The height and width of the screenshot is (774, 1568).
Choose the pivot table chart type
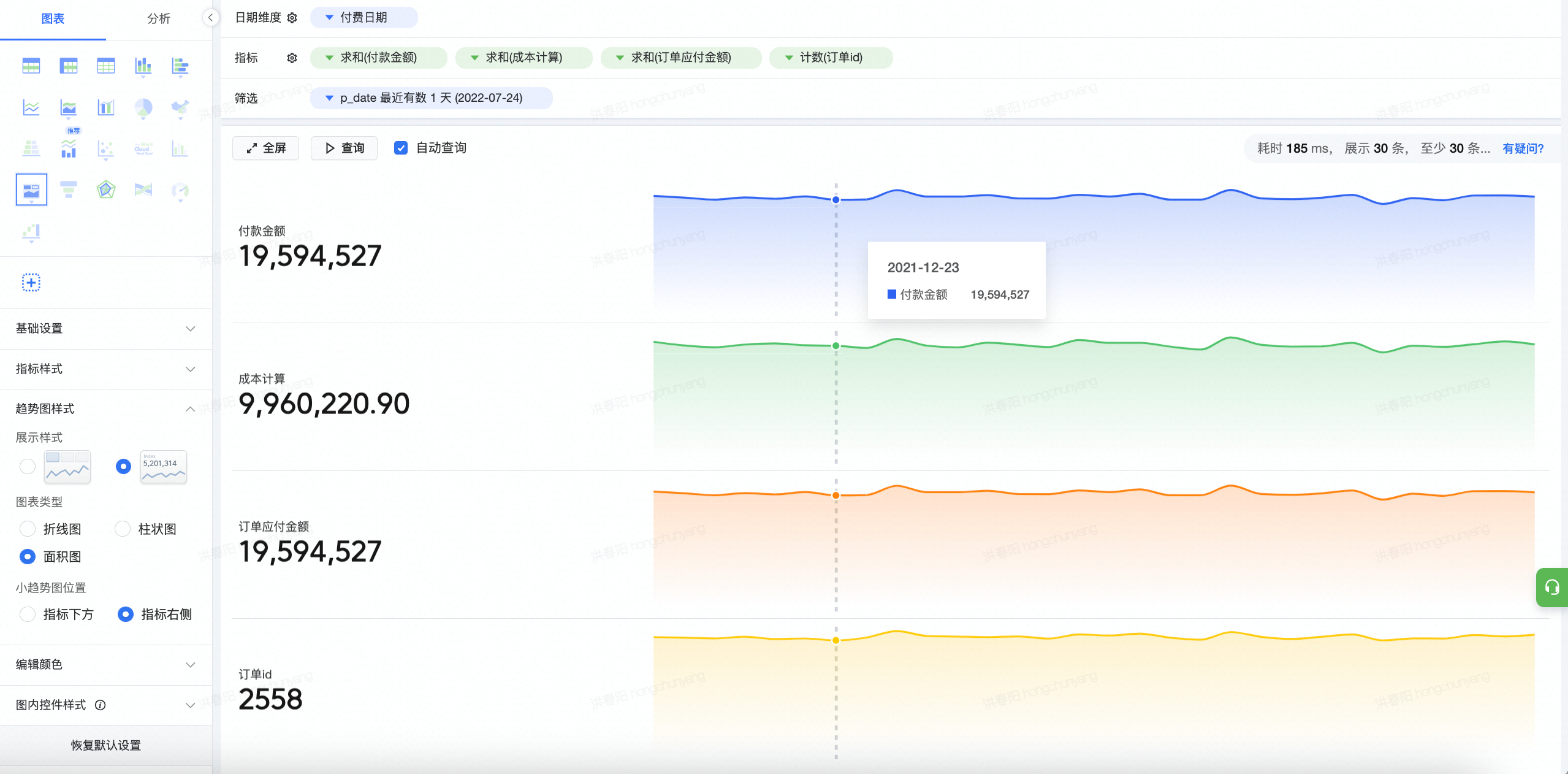coord(69,66)
